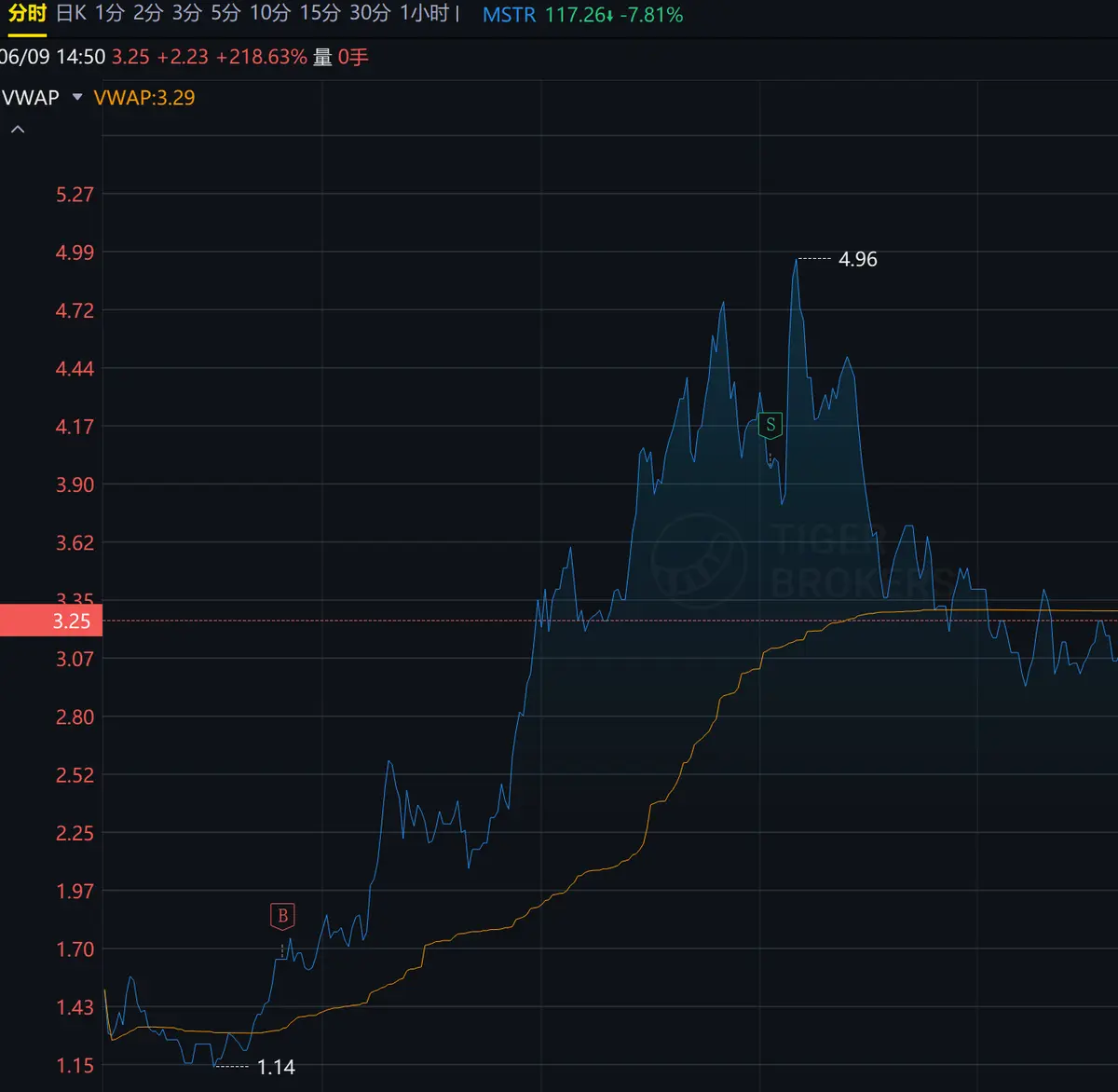Viewport: 1118px width, 1092px height.
Task: Click the VWAP indicator name label
Action: pos(31,98)
